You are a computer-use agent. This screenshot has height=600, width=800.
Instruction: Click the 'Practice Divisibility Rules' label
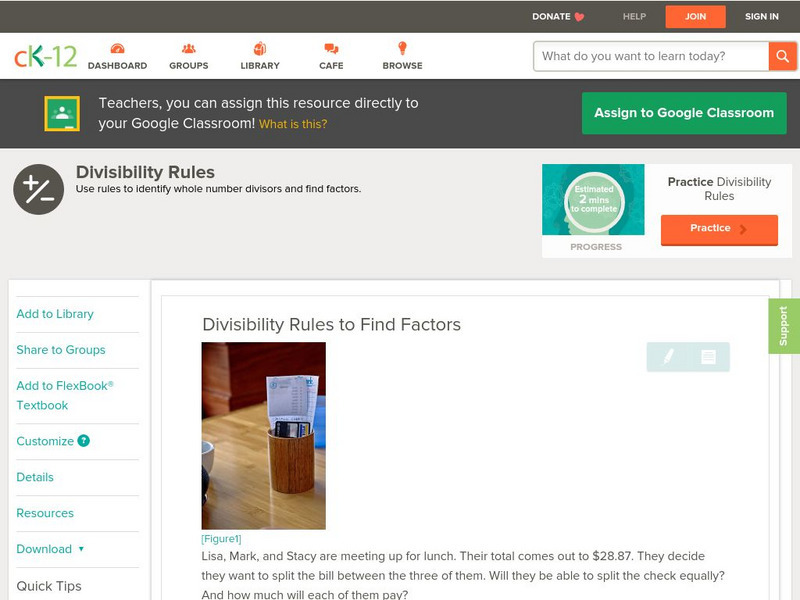click(x=719, y=189)
